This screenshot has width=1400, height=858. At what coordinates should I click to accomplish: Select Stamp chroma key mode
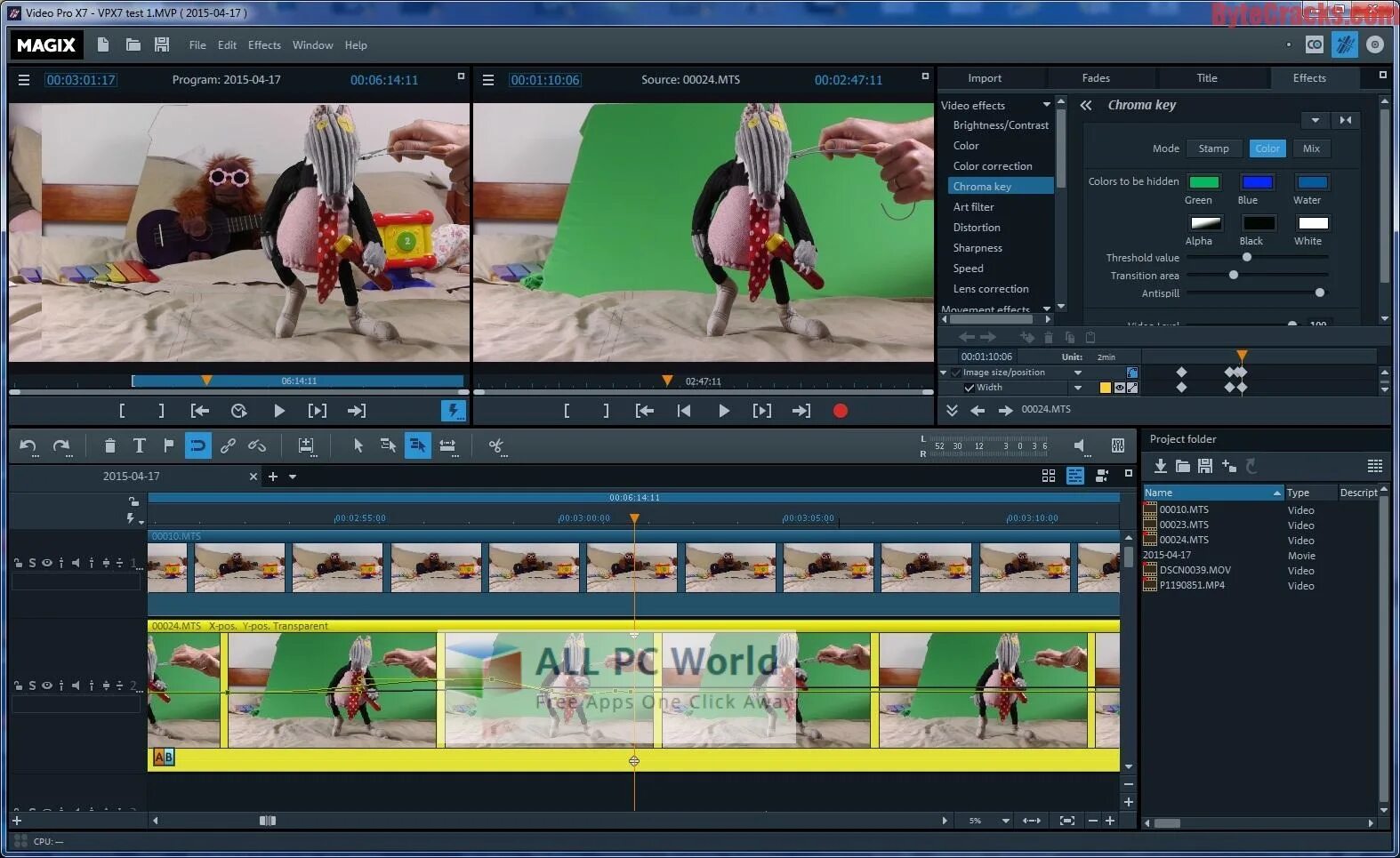(1213, 148)
